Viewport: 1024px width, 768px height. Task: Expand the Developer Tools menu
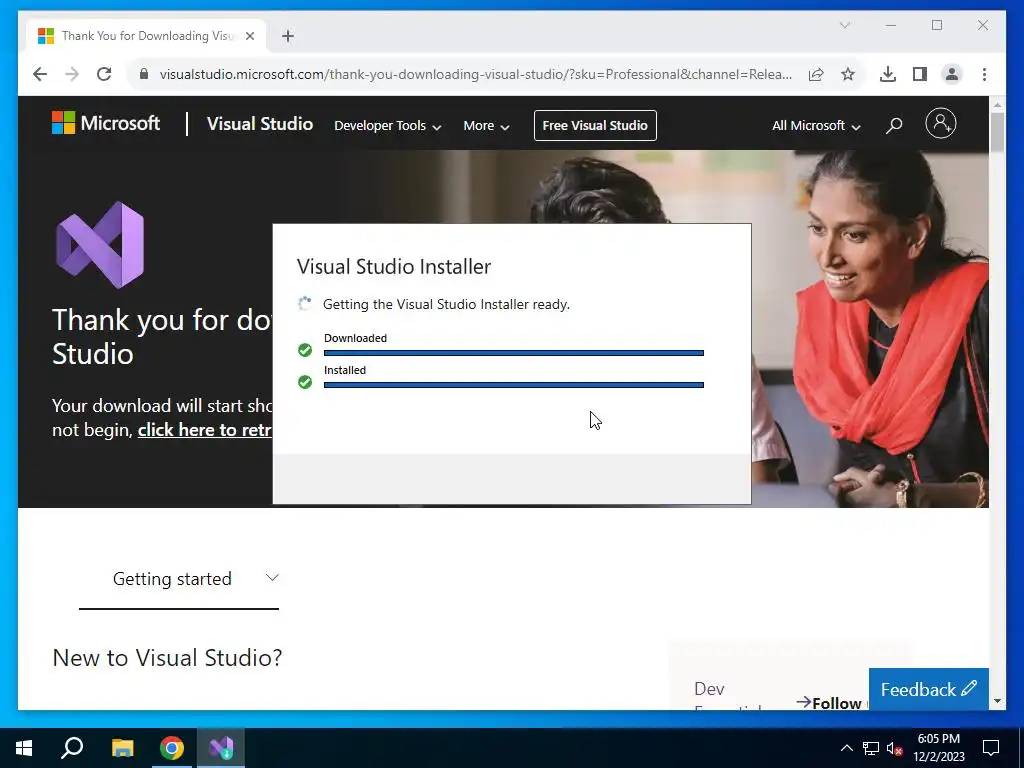click(x=387, y=125)
